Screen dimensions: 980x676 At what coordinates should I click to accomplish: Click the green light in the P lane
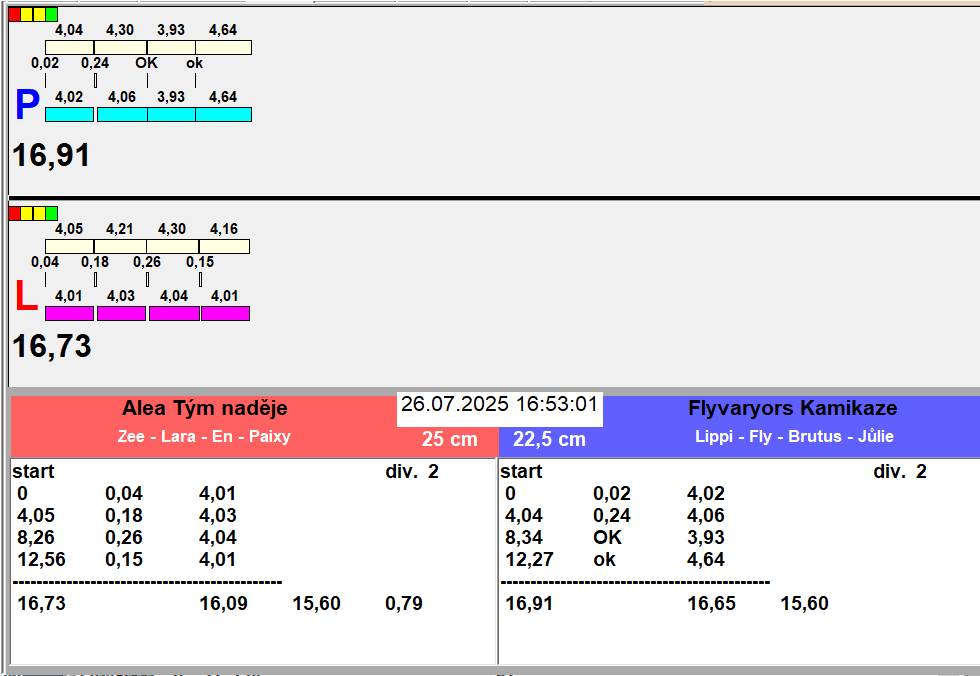point(52,15)
